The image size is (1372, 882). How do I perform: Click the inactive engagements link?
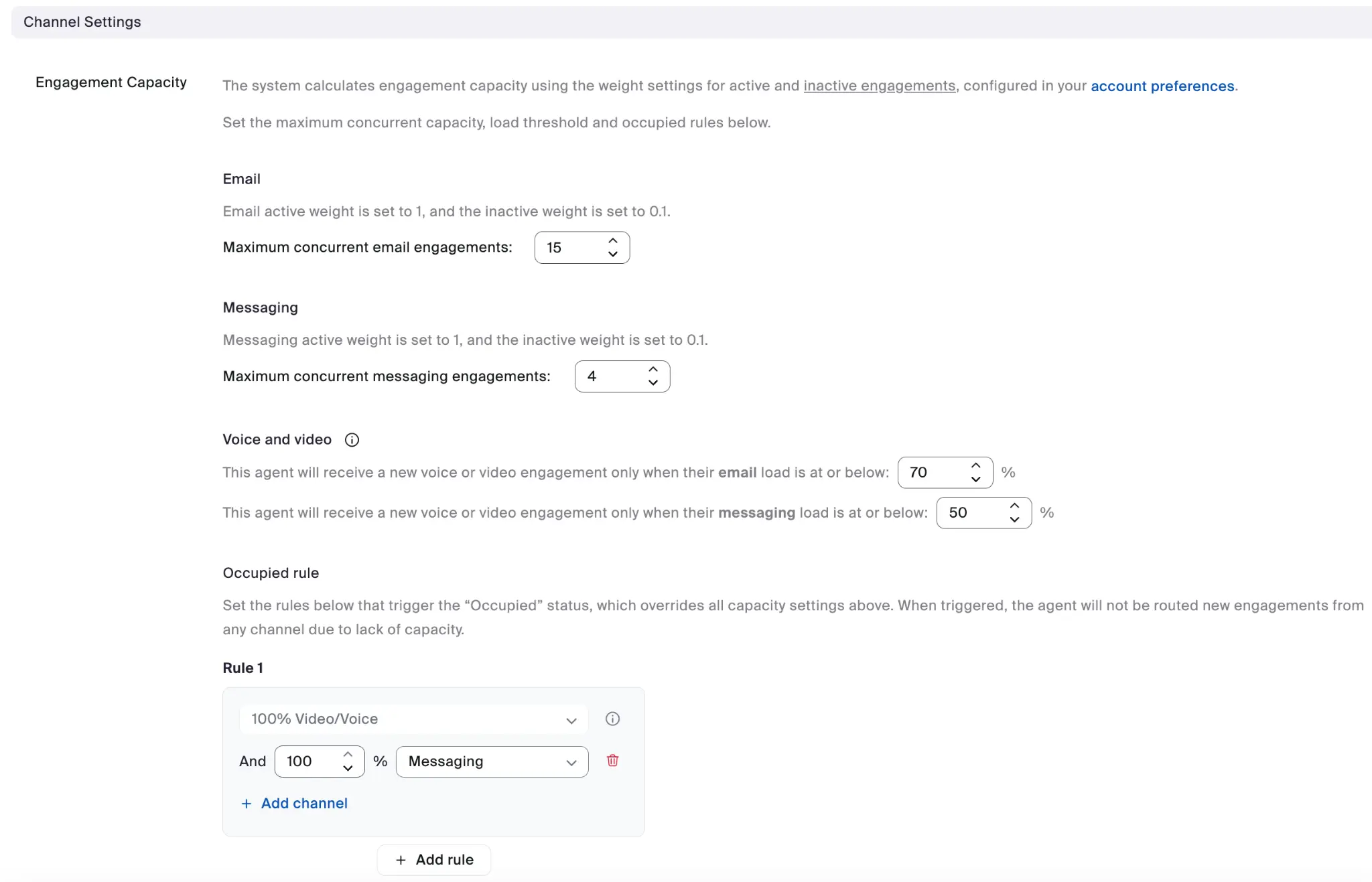879,86
